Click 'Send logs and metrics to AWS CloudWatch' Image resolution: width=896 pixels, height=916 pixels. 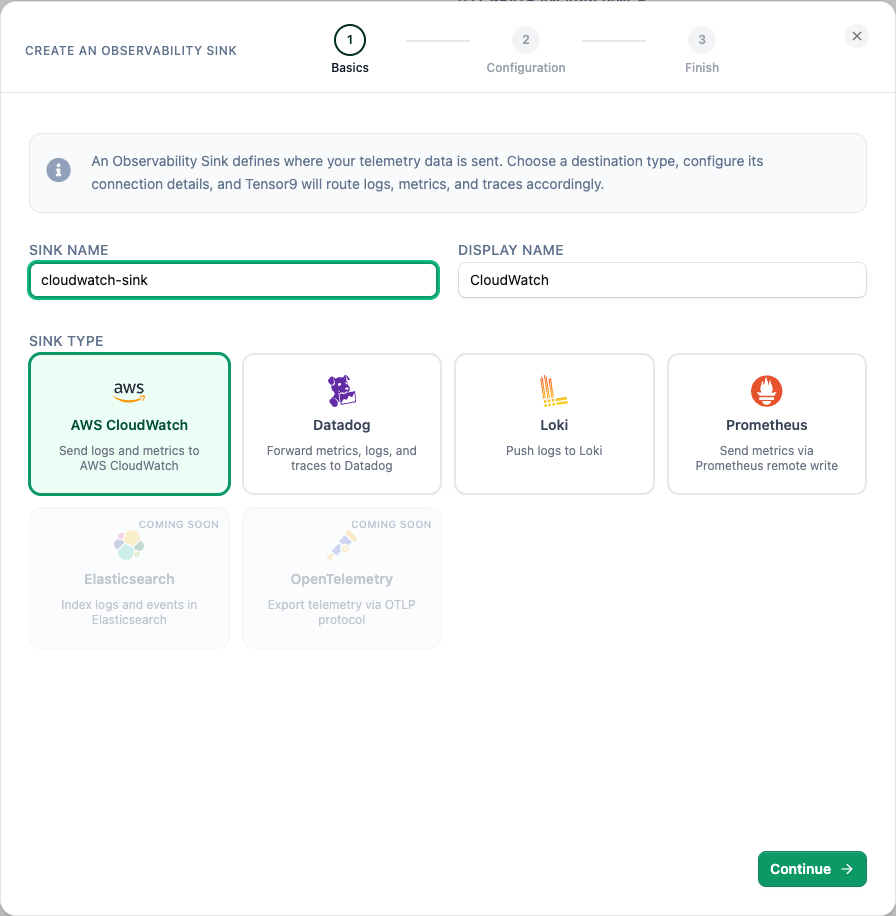pos(129,458)
